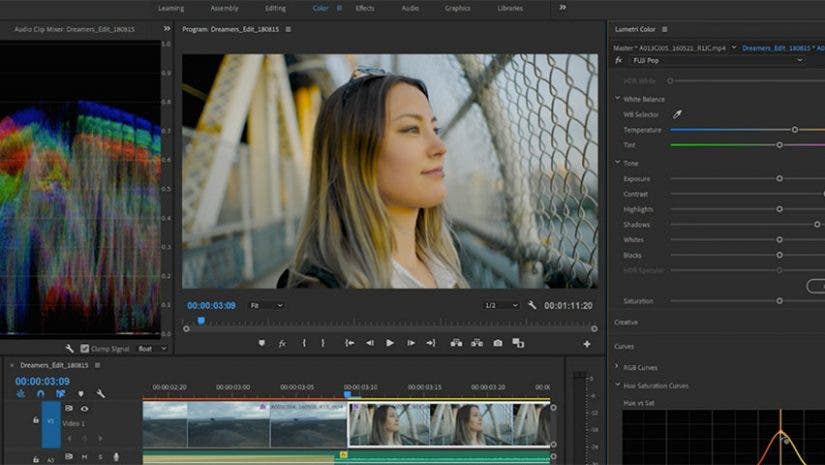825x465 pixels.
Task: Toggle the comparison view button
Action: (x=518, y=343)
